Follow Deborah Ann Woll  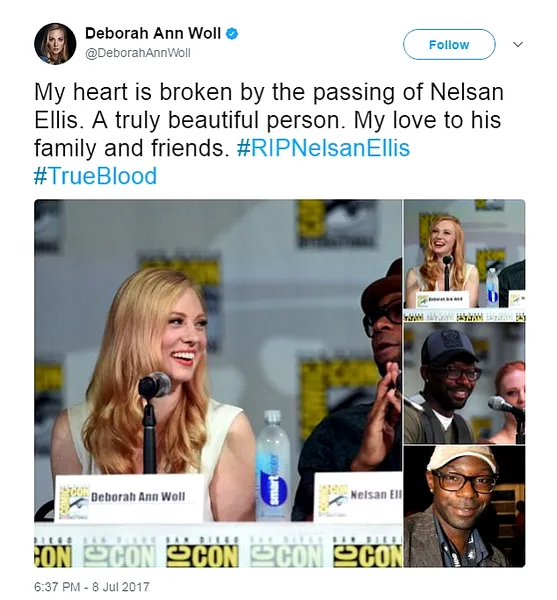tap(449, 44)
